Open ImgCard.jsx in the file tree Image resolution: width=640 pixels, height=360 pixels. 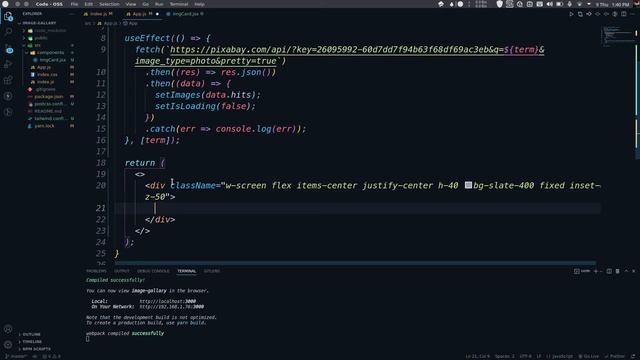(52, 60)
